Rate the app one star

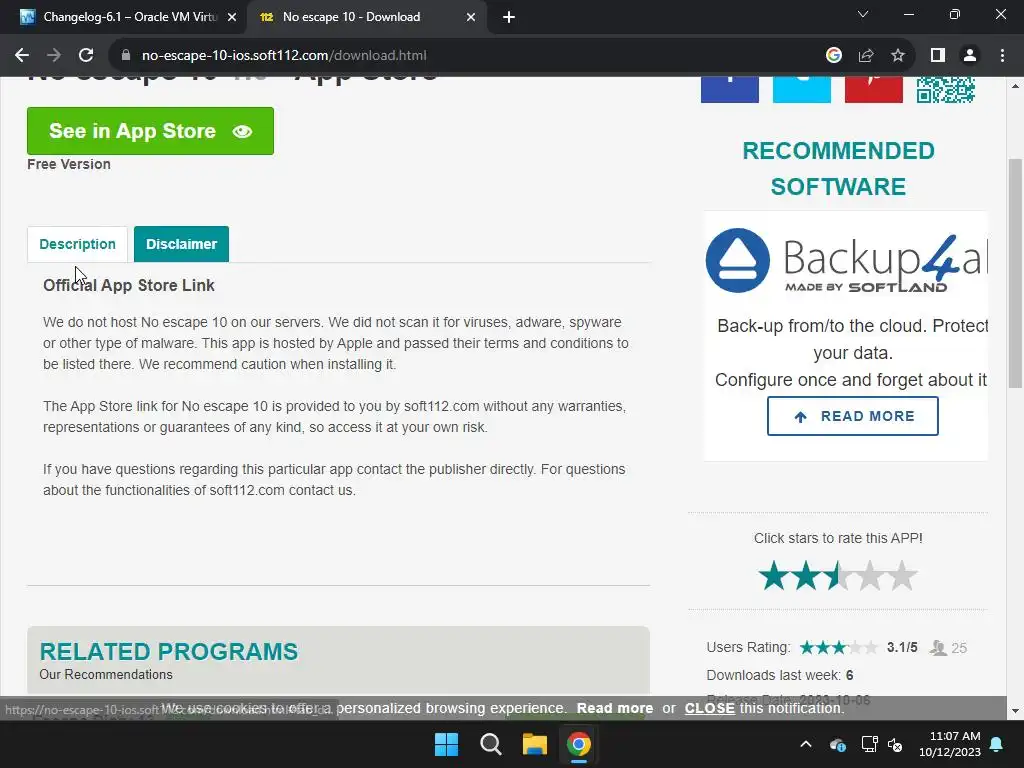(x=774, y=575)
